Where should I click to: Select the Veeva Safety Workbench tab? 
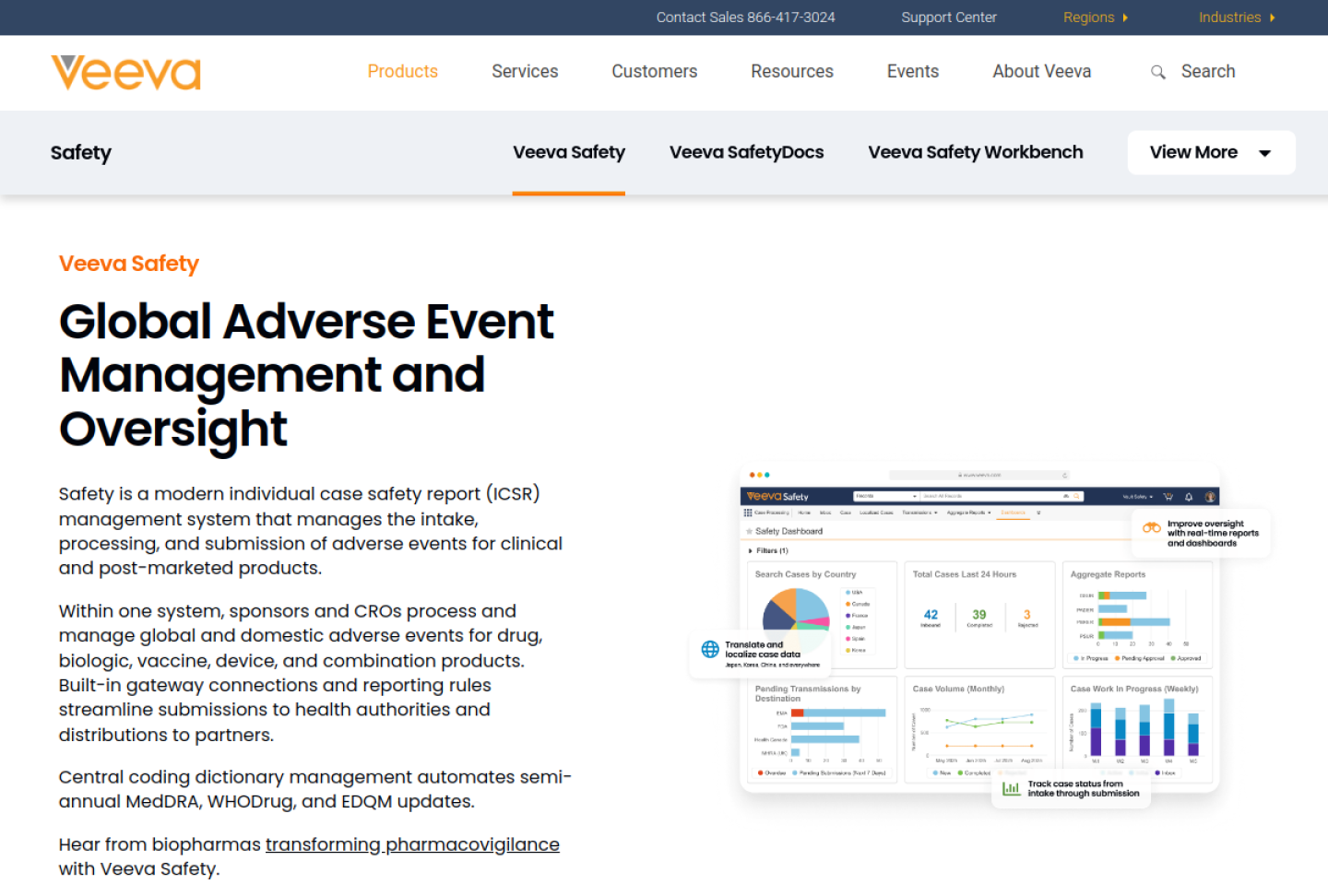(976, 152)
